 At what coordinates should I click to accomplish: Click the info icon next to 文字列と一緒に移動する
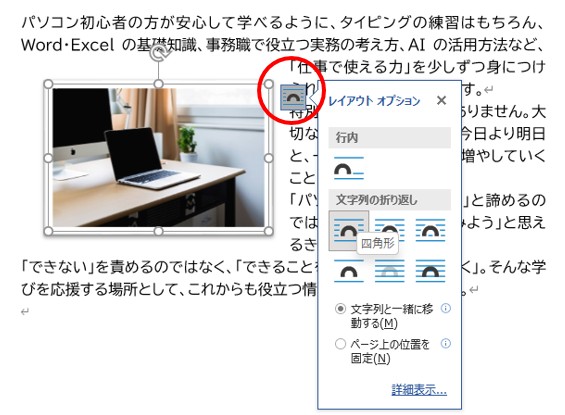click(x=446, y=308)
